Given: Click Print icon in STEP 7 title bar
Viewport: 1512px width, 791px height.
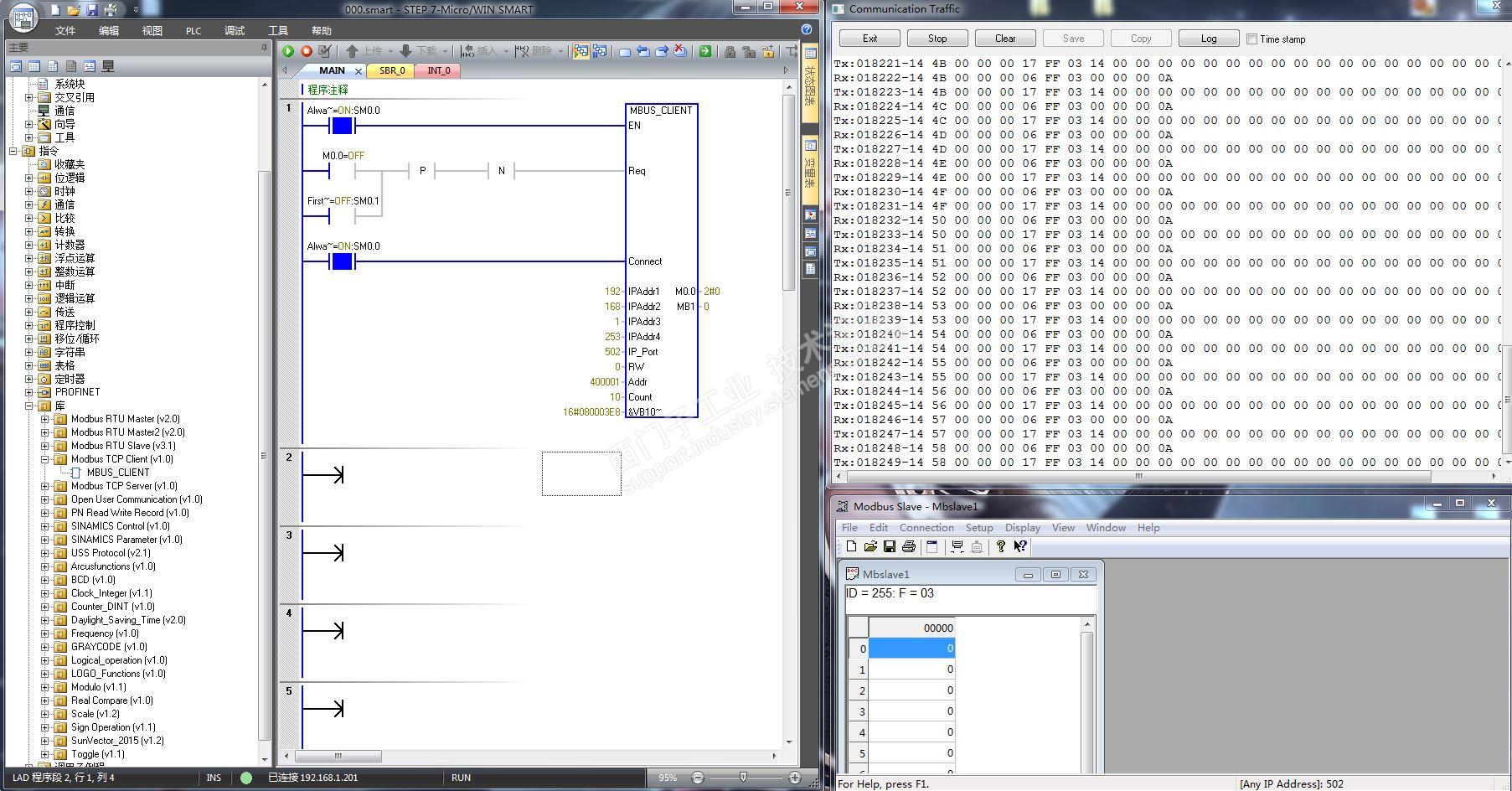Looking at the screenshot, I should point(111,10).
